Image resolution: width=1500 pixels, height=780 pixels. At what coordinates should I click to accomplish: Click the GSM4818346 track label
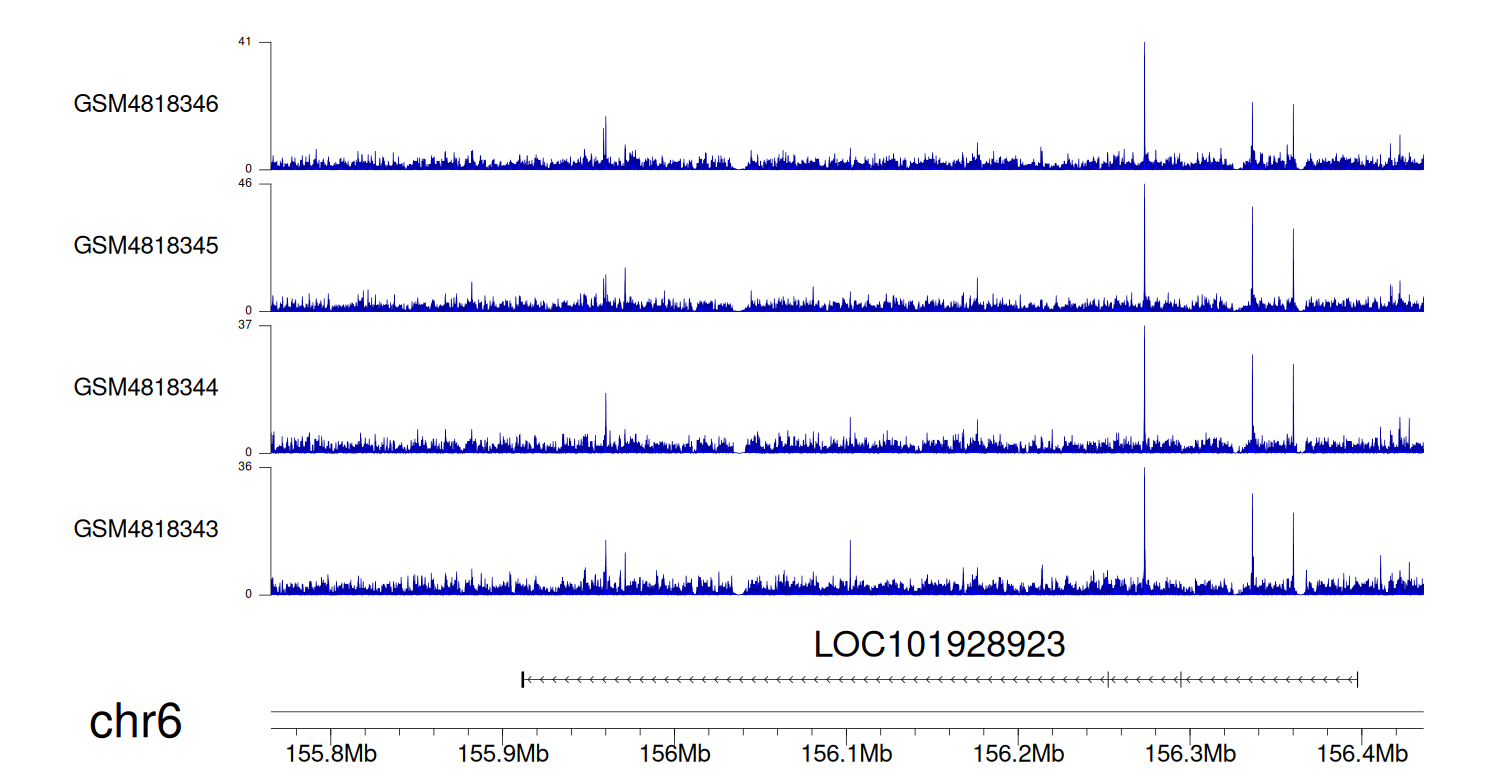[x=146, y=104]
